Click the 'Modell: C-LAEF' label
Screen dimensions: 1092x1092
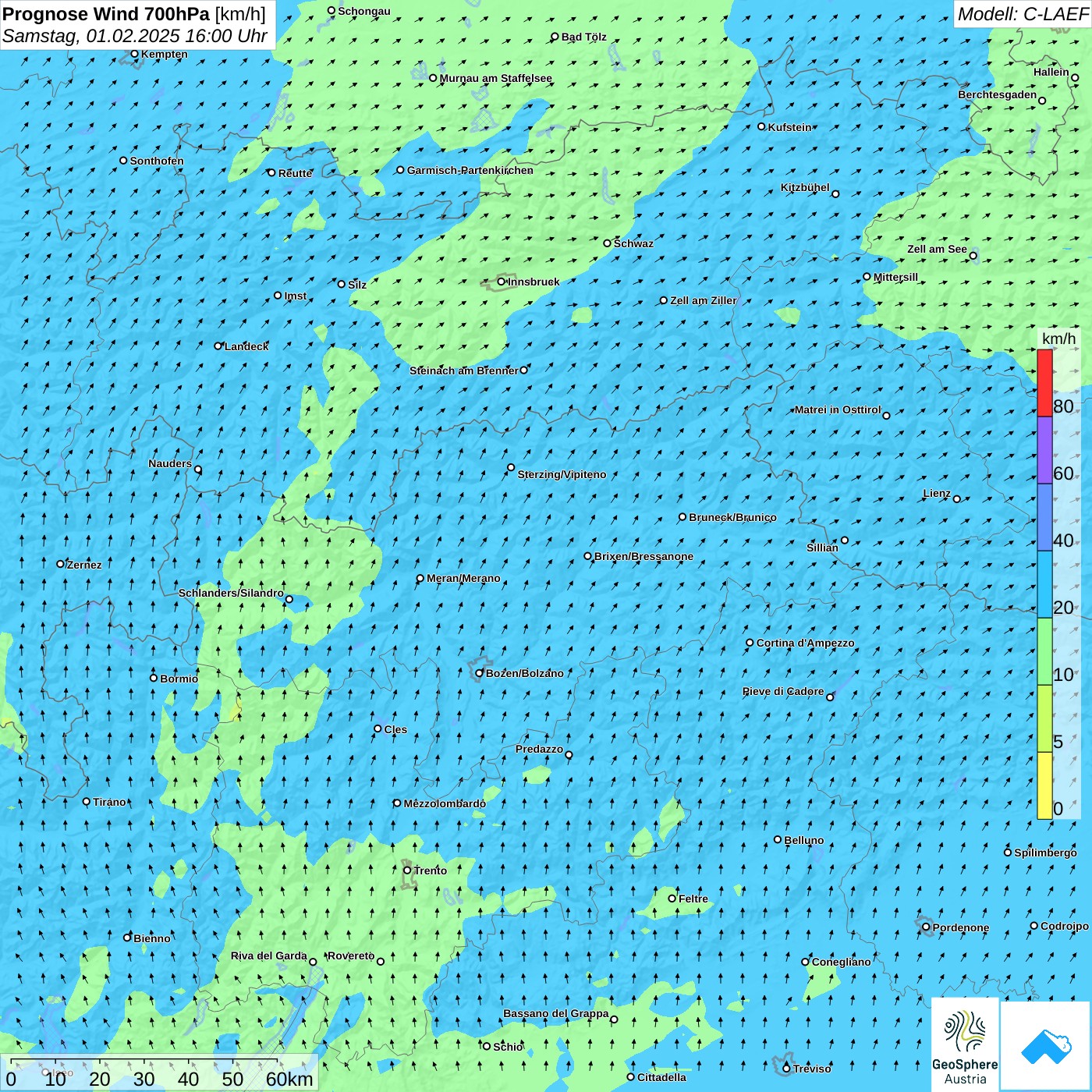[x=1023, y=14]
